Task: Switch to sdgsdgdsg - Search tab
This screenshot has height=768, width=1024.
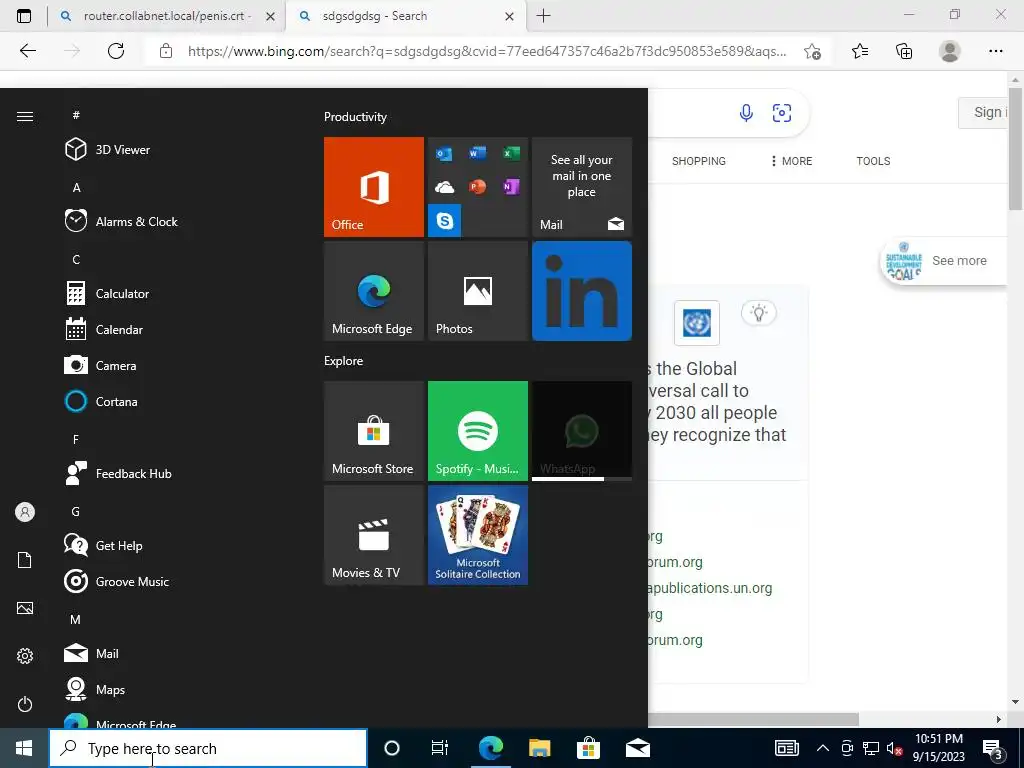Action: point(405,16)
